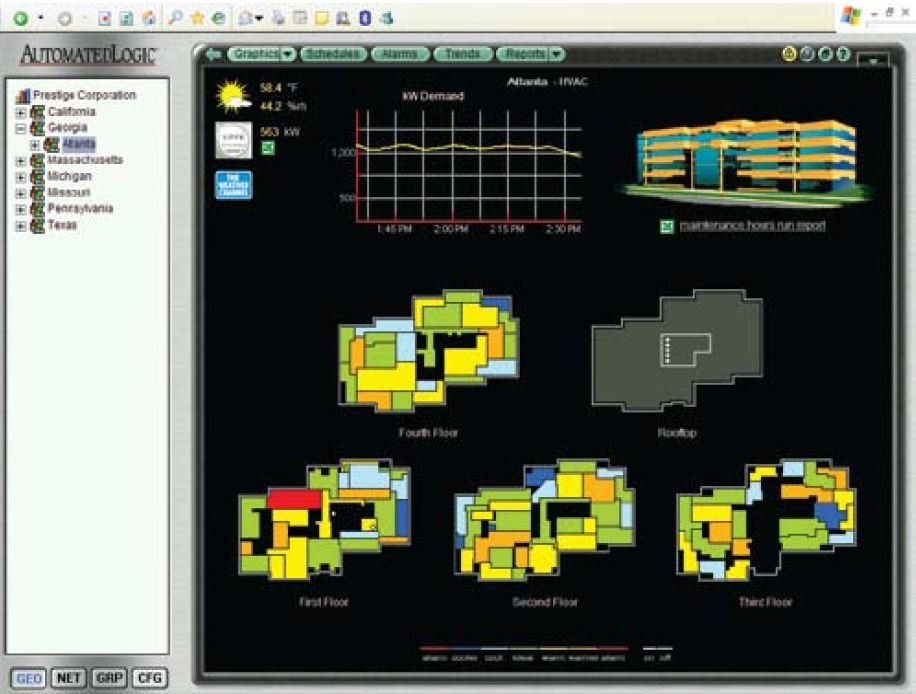The width and height of the screenshot is (916, 694).
Task: Select the Atlanta tree label
Action: click(79, 144)
